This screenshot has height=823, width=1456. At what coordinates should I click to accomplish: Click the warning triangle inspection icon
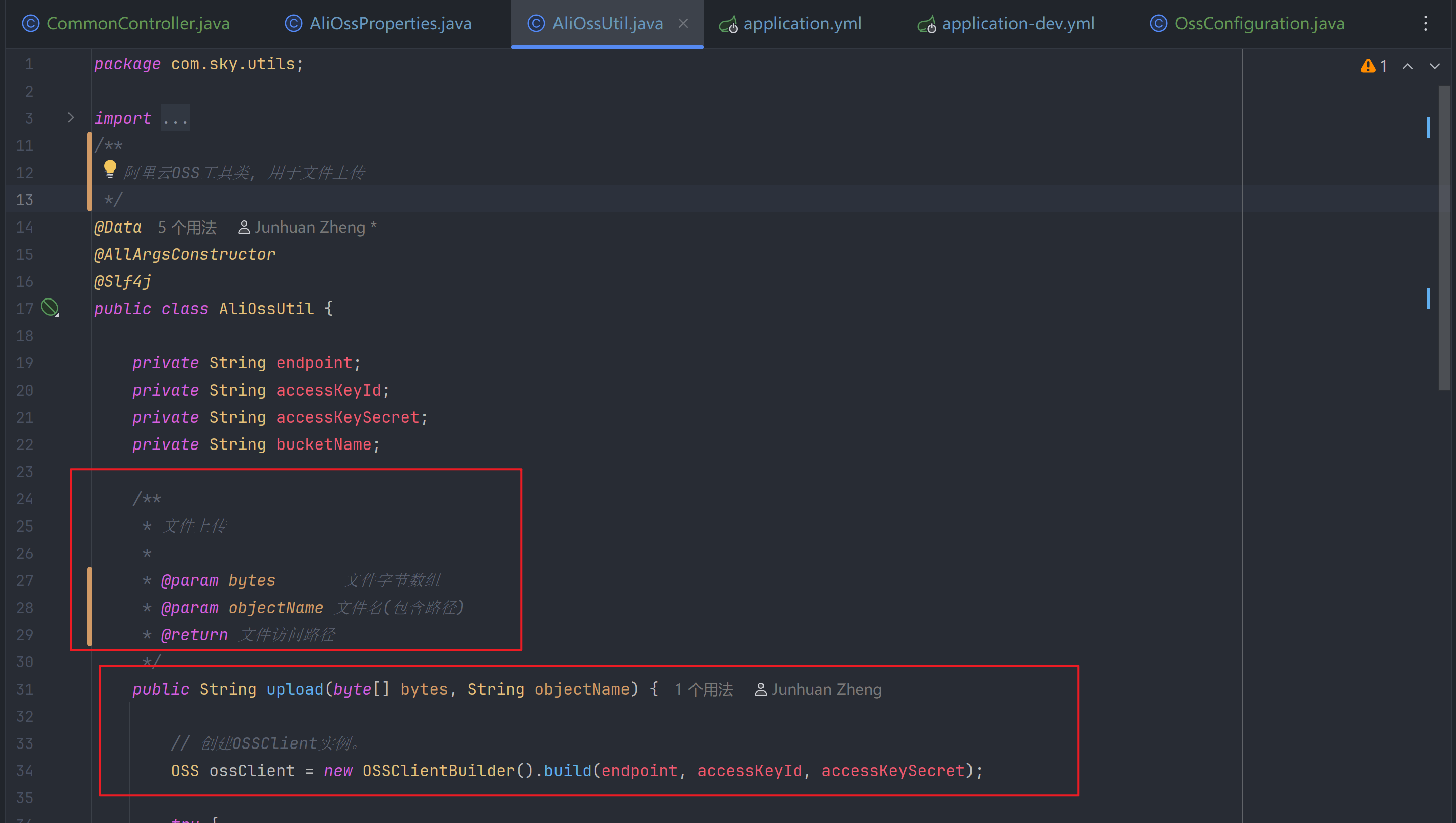[x=1367, y=66]
